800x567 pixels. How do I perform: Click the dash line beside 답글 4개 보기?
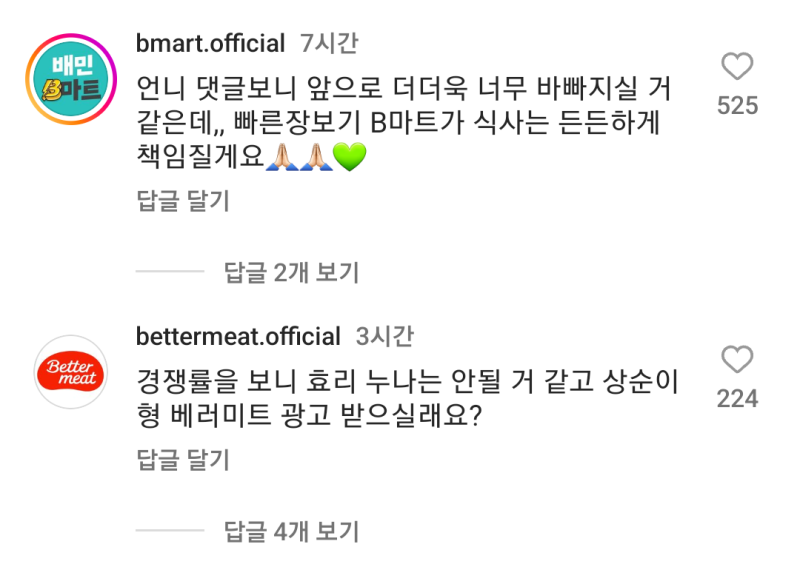coord(169,531)
